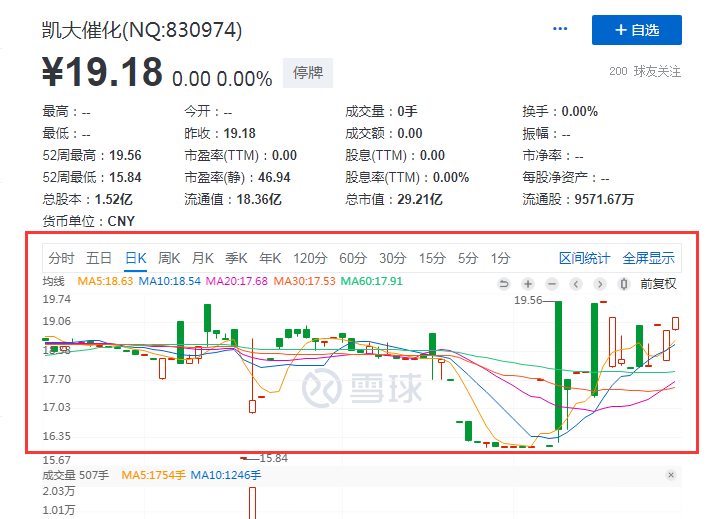The width and height of the screenshot is (708, 519).
Task: Click the 停牌 suspended status badge
Action: tap(308, 73)
